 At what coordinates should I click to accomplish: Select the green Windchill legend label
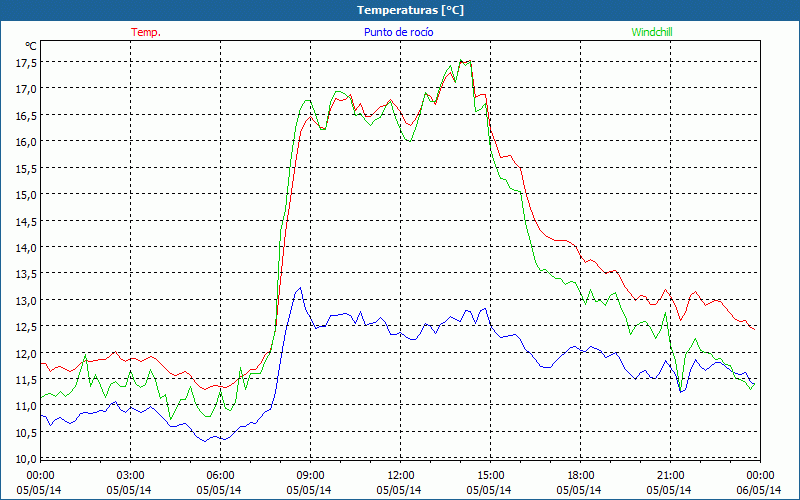[x=652, y=32]
